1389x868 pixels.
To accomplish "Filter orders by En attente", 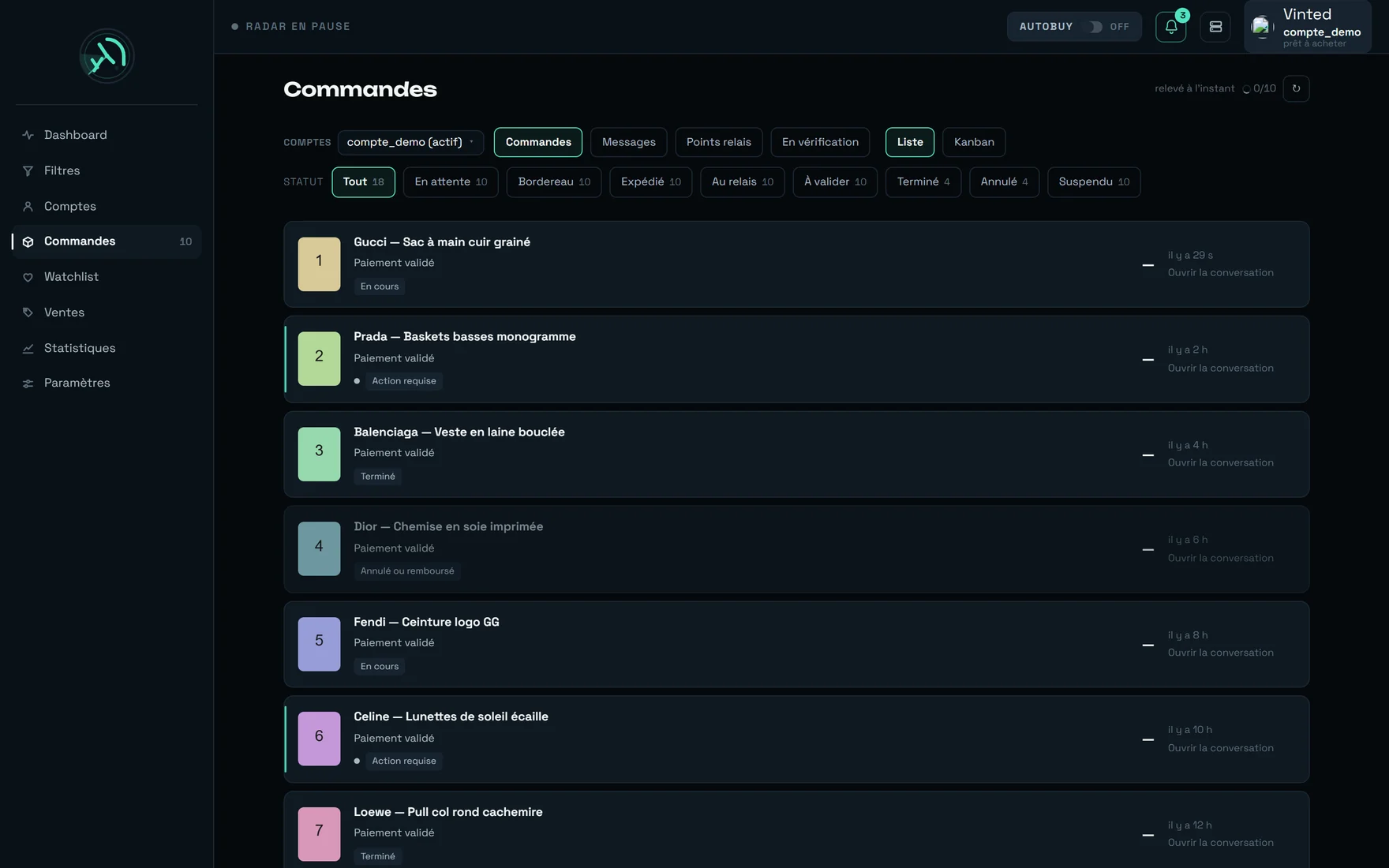I will tap(451, 182).
